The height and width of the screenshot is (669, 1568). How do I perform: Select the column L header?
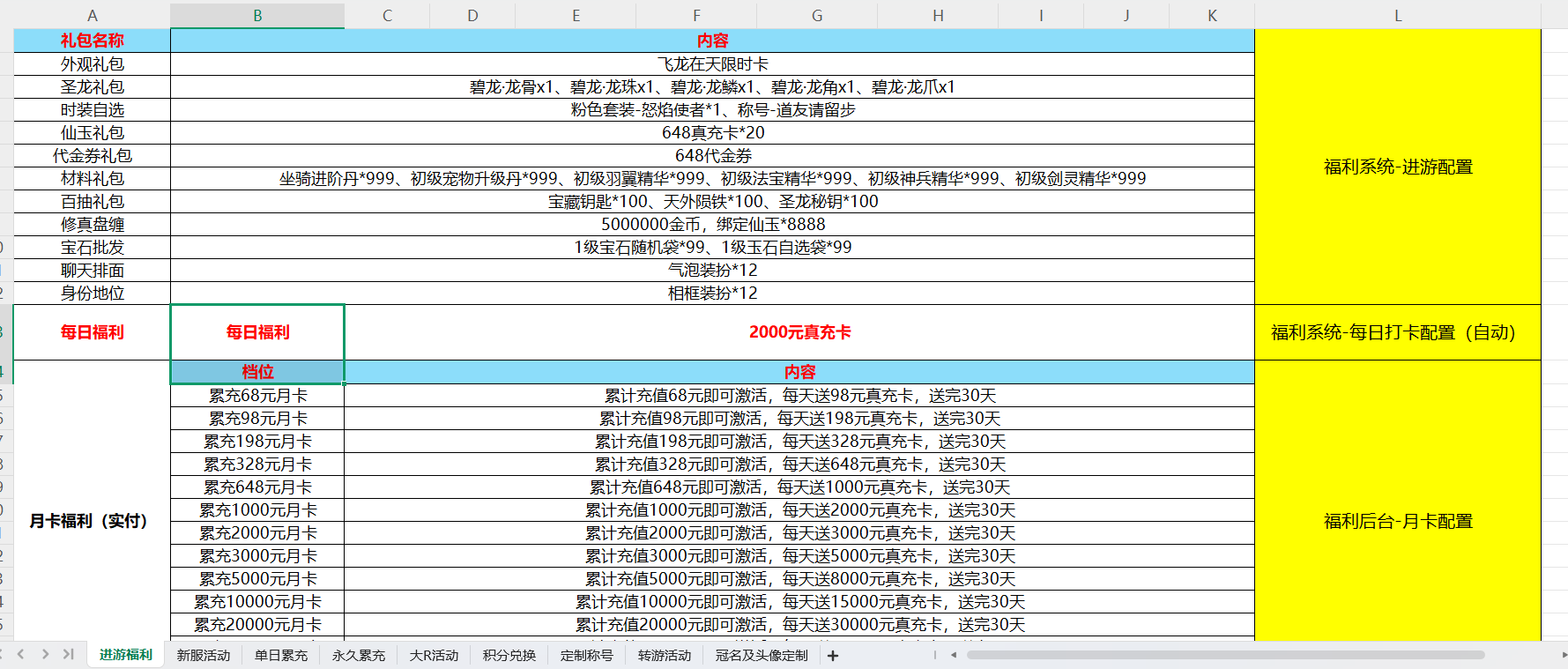[1398, 16]
